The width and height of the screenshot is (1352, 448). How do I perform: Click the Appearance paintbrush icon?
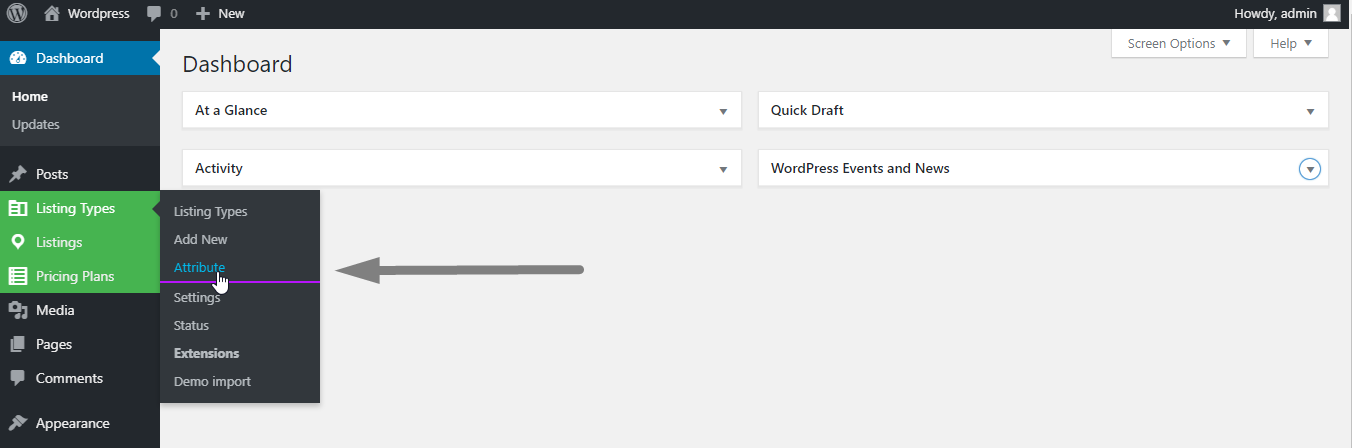(x=18, y=423)
